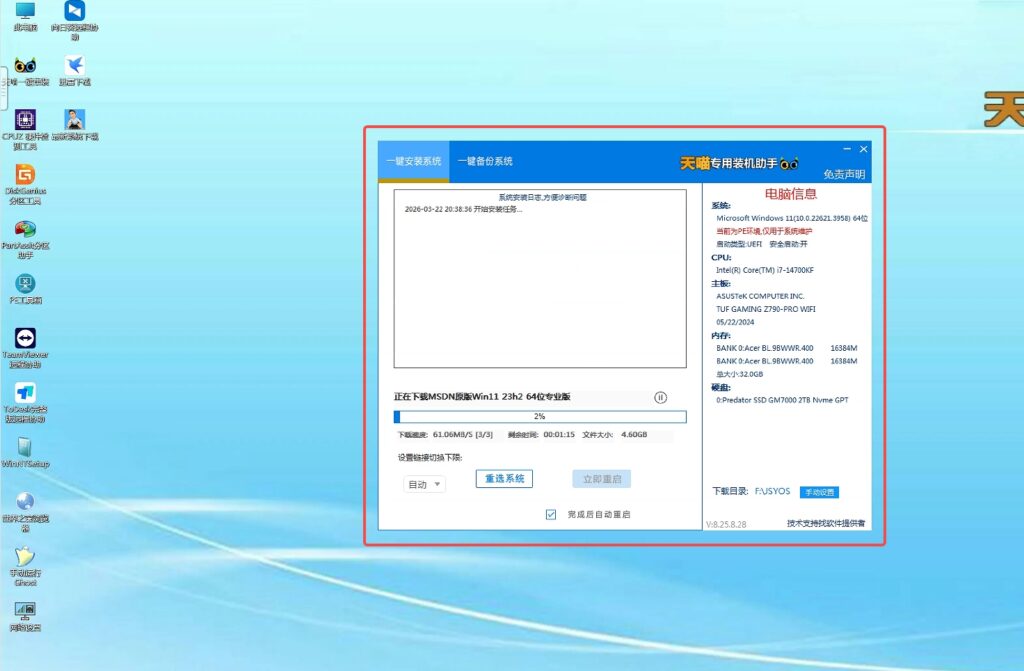
Task: Uncheck the auto restart after completion checkbox
Action: point(551,514)
